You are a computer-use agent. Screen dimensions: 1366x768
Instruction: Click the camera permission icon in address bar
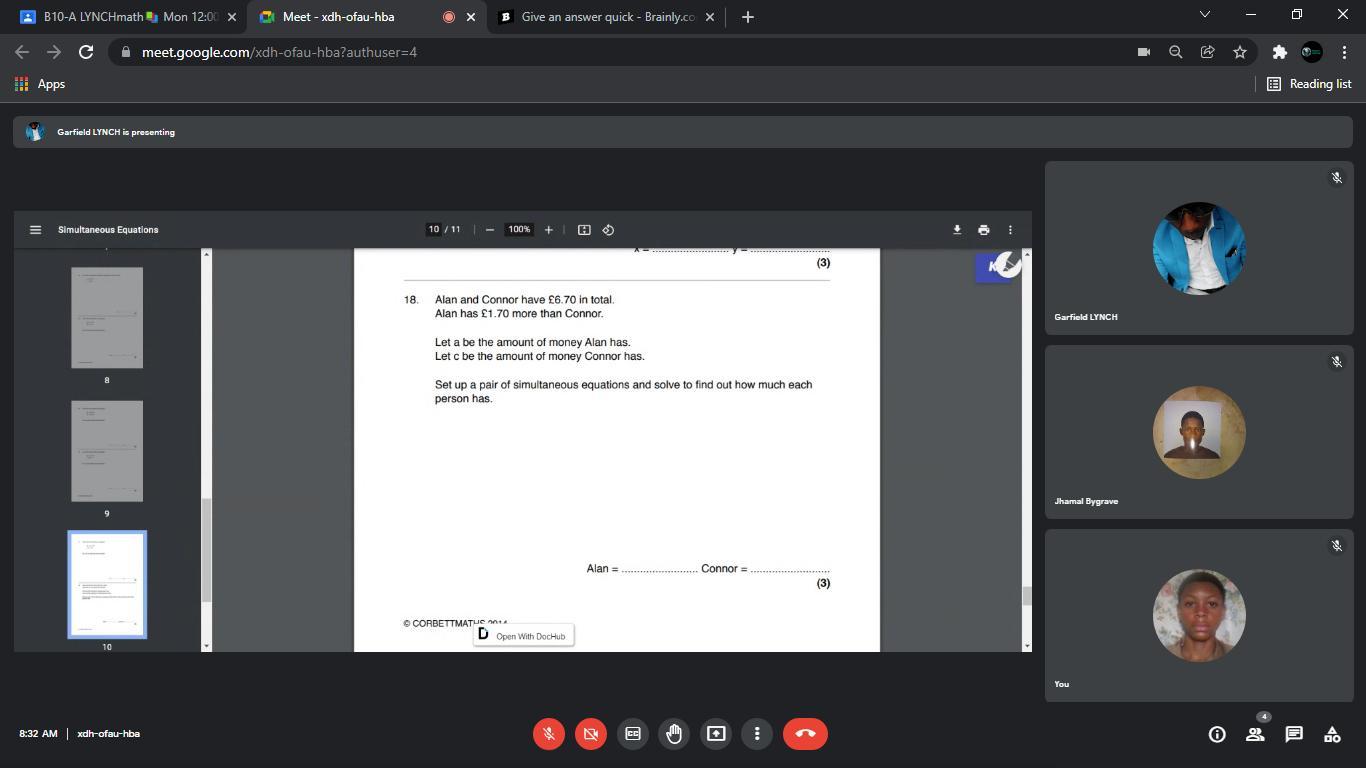(x=1144, y=52)
